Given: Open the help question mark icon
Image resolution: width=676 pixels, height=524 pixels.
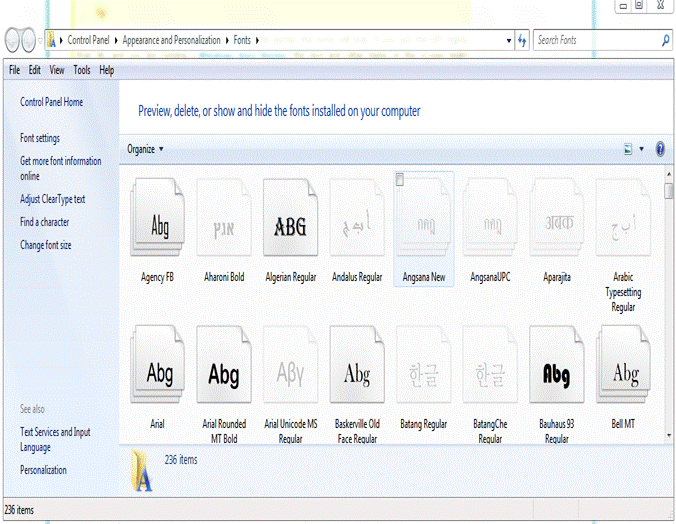Looking at the screenshot, I should [x=660, y=149].
